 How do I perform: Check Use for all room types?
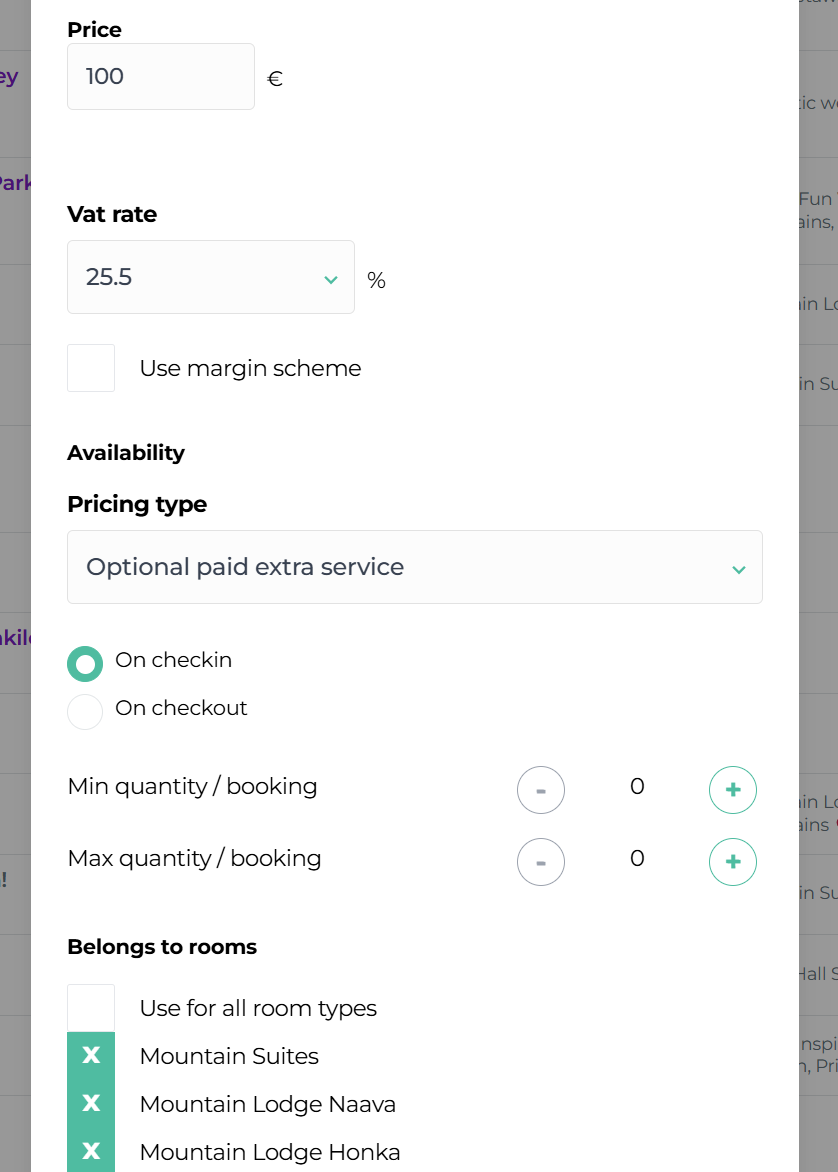(91, 1008)
